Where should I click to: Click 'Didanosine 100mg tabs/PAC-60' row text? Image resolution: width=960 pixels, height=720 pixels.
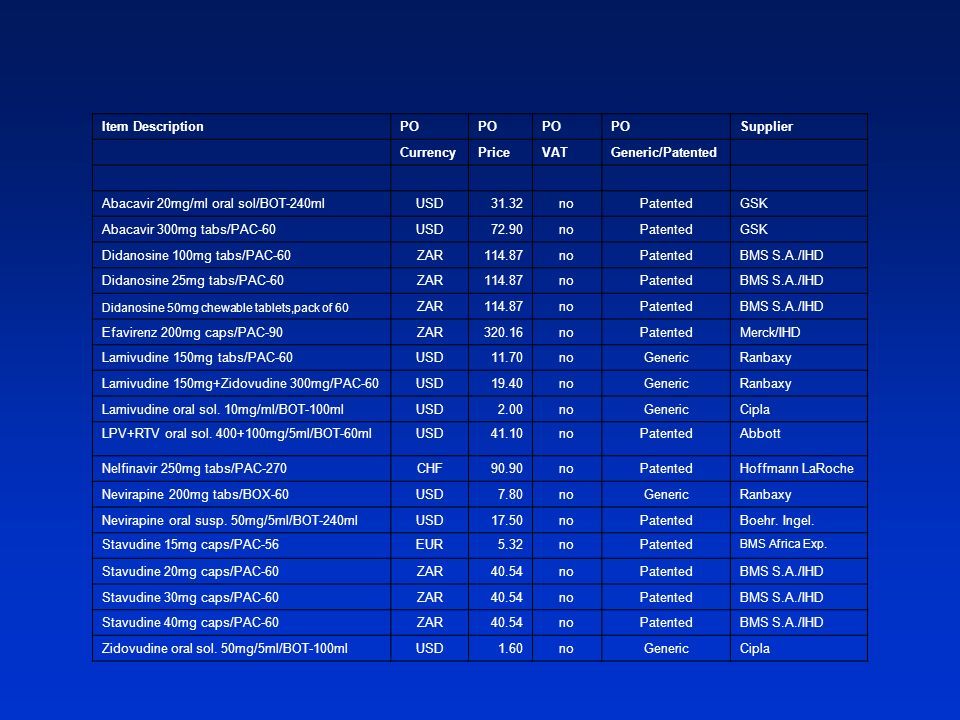(x=196, y=255)
